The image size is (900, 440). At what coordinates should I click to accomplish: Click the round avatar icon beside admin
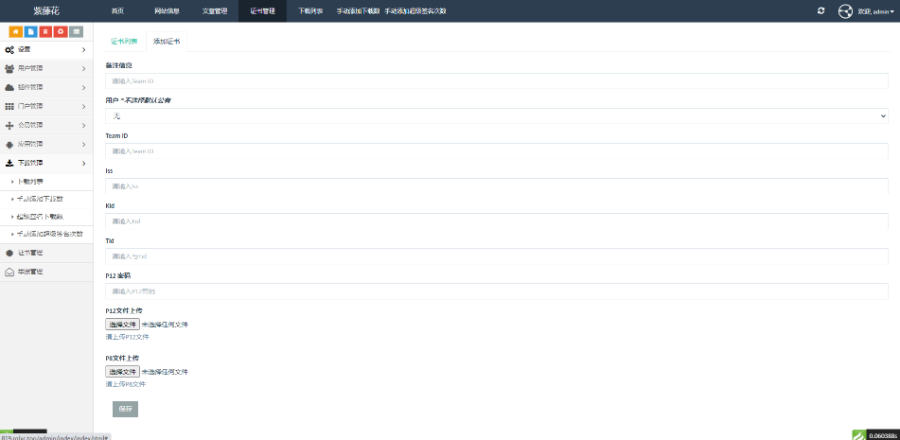coord(845,11)
